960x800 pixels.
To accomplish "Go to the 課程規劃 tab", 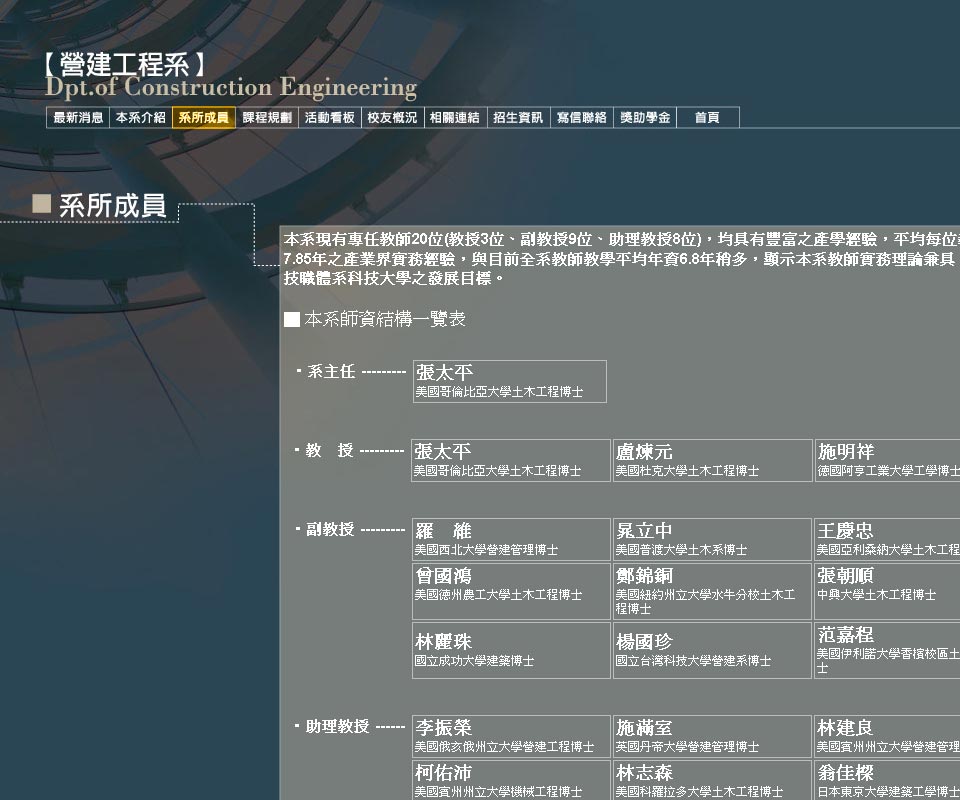I will click(267, 118).
